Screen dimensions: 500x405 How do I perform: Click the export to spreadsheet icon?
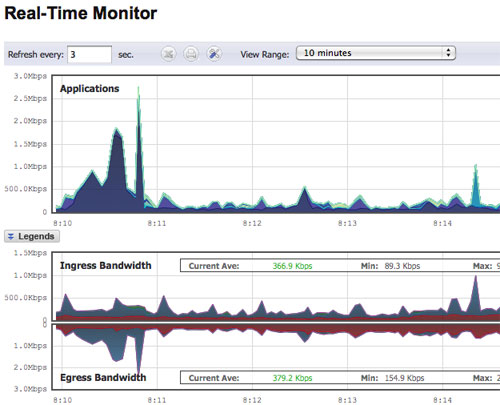(x=169, y=54)
